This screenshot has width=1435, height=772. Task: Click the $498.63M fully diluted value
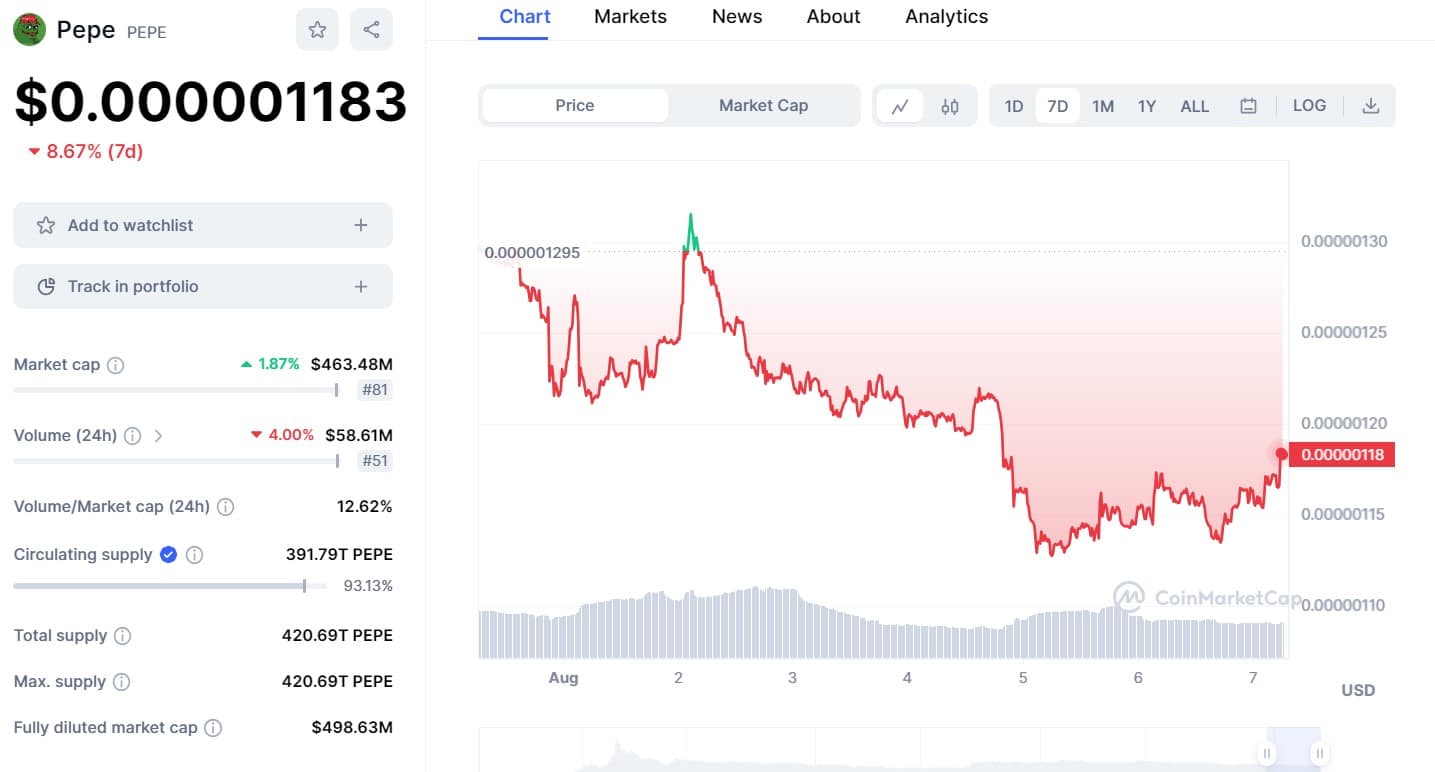[352, 727]
